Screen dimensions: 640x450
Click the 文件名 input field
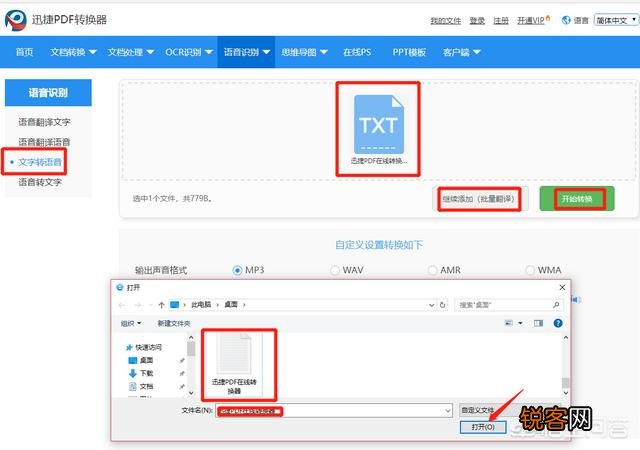coord(334,411)
